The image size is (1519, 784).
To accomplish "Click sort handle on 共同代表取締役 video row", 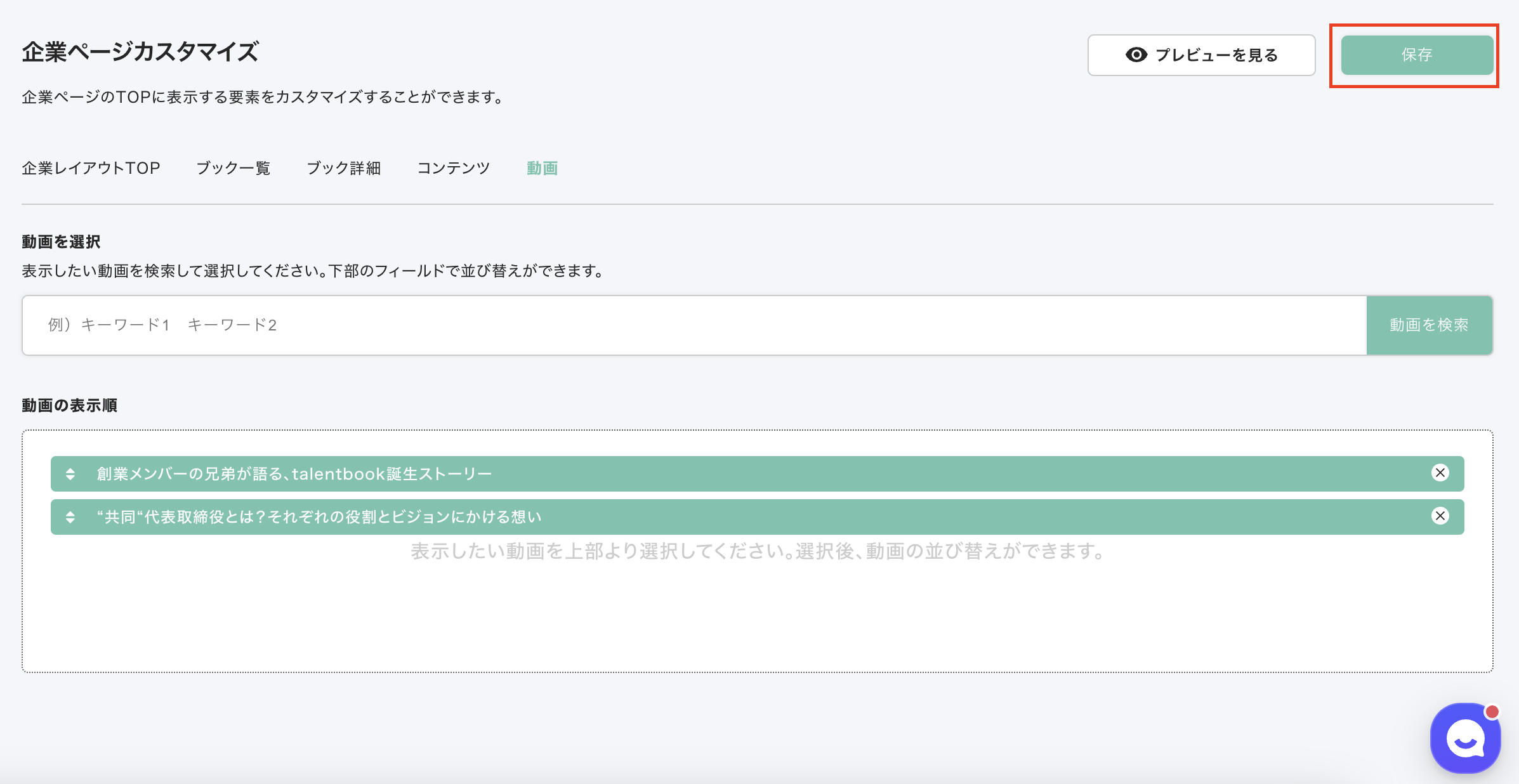I will 70,517.
